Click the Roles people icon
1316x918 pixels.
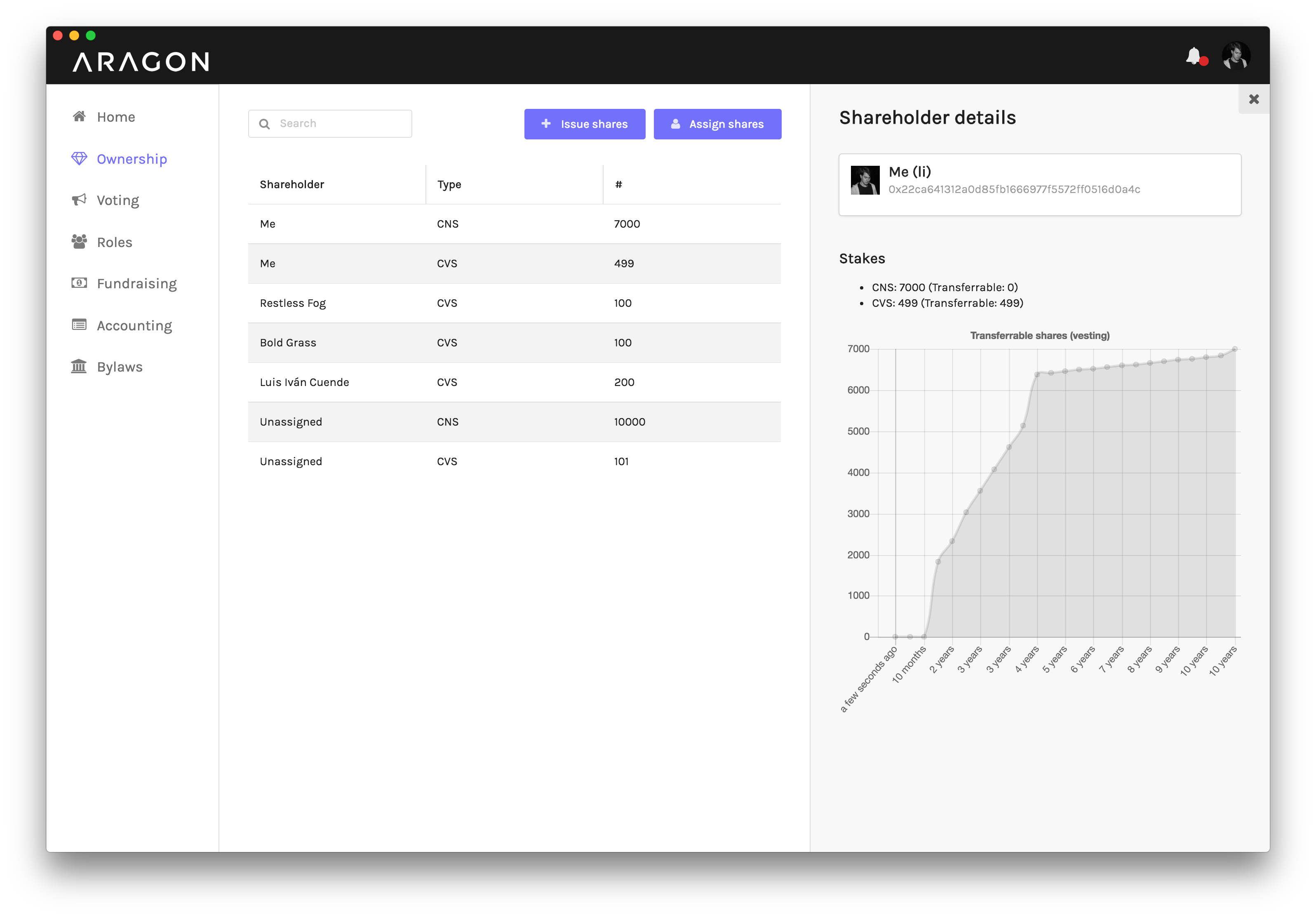point(79,241)
